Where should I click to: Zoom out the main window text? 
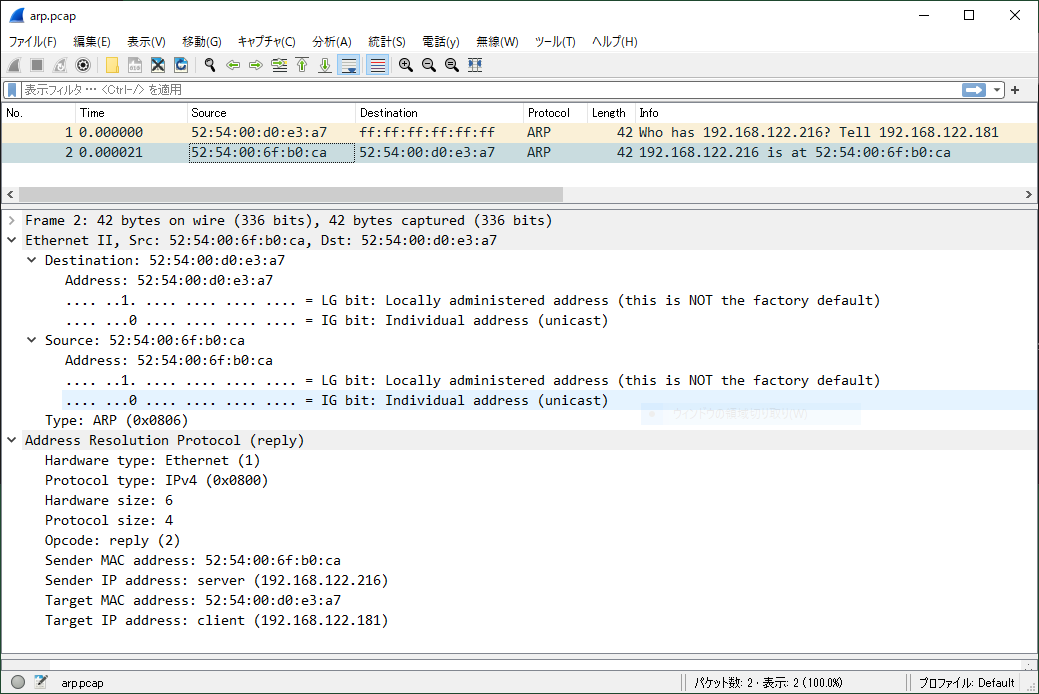[x=429, y=65]
